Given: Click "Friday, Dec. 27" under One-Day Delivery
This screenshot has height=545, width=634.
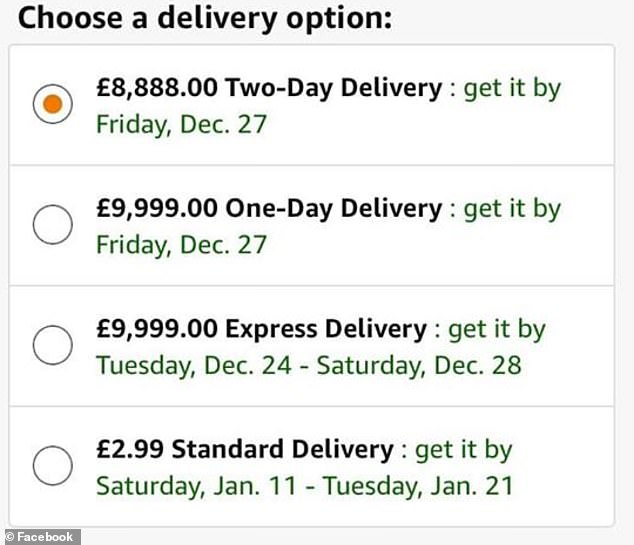Looking at the screenshot, I should click(181, 245).
